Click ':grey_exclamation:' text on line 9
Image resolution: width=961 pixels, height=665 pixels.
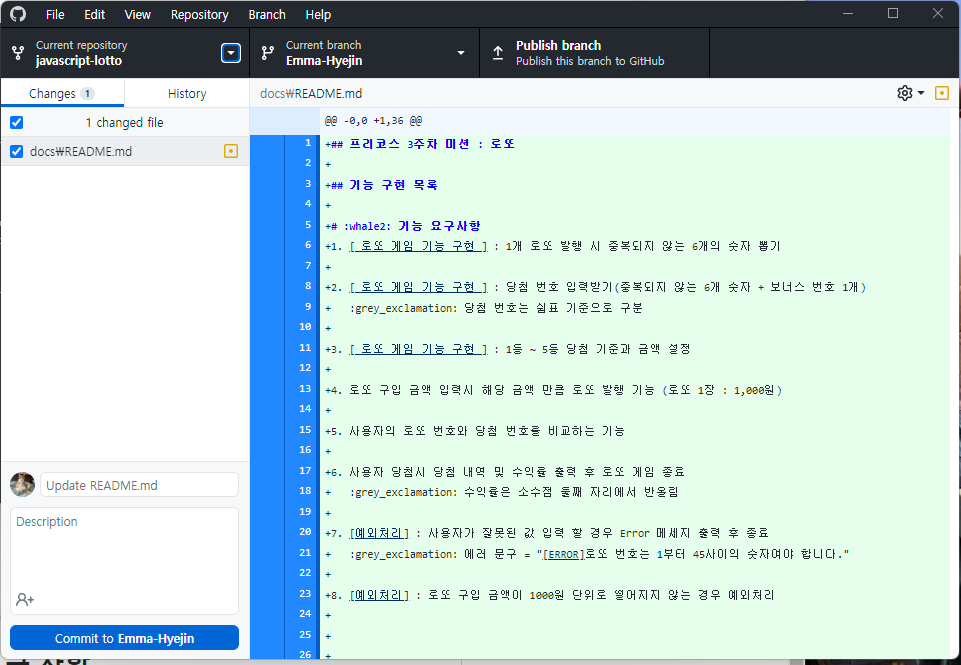point(403,308)
